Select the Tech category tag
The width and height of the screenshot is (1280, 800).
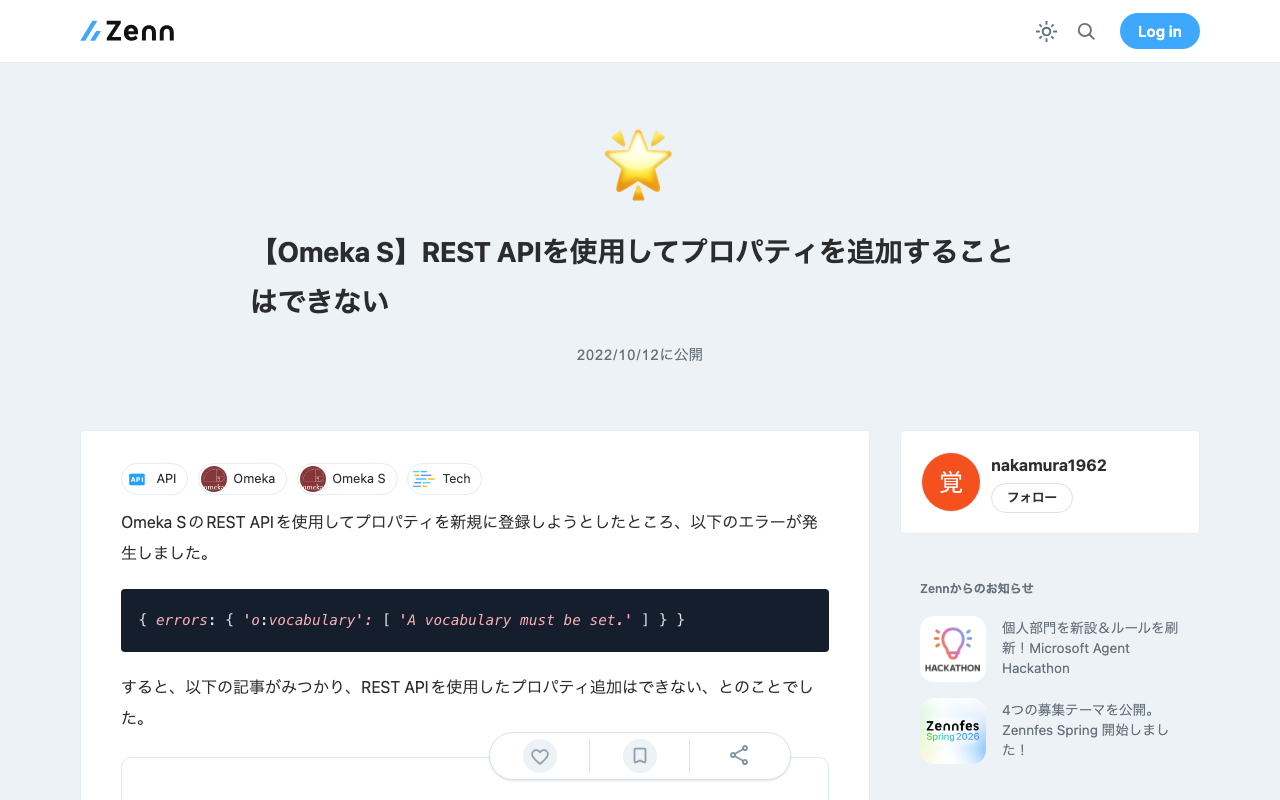[444, 479]
